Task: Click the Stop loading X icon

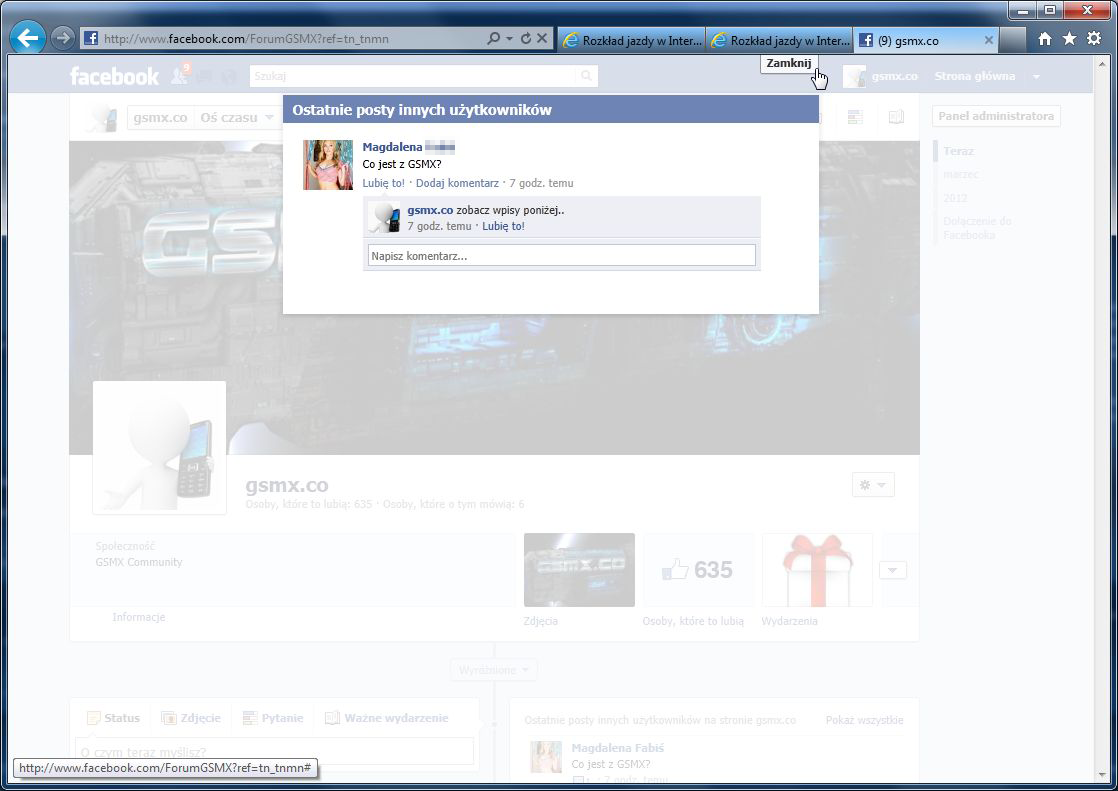Action: pos(542,39)
